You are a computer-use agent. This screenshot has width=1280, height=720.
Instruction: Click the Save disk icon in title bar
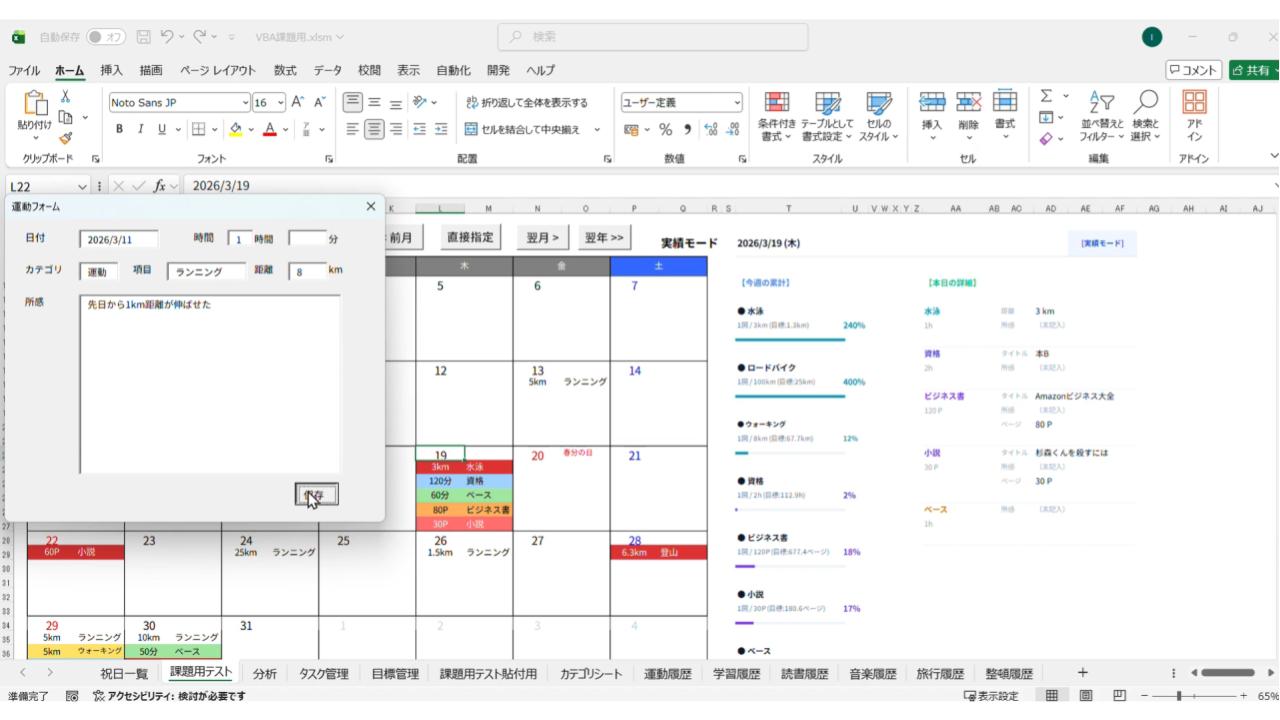coord(143,37)
